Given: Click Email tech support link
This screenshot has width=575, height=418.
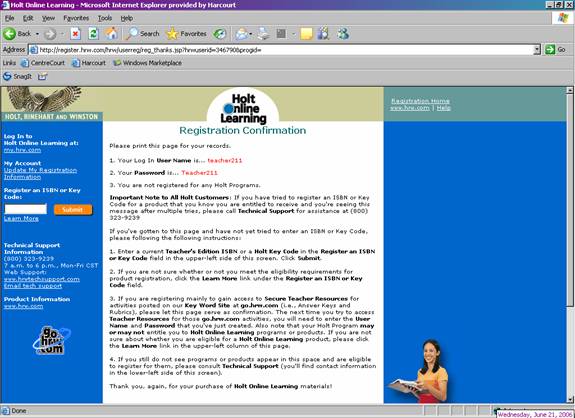Looking at the screenshot, I should point(33,286).
